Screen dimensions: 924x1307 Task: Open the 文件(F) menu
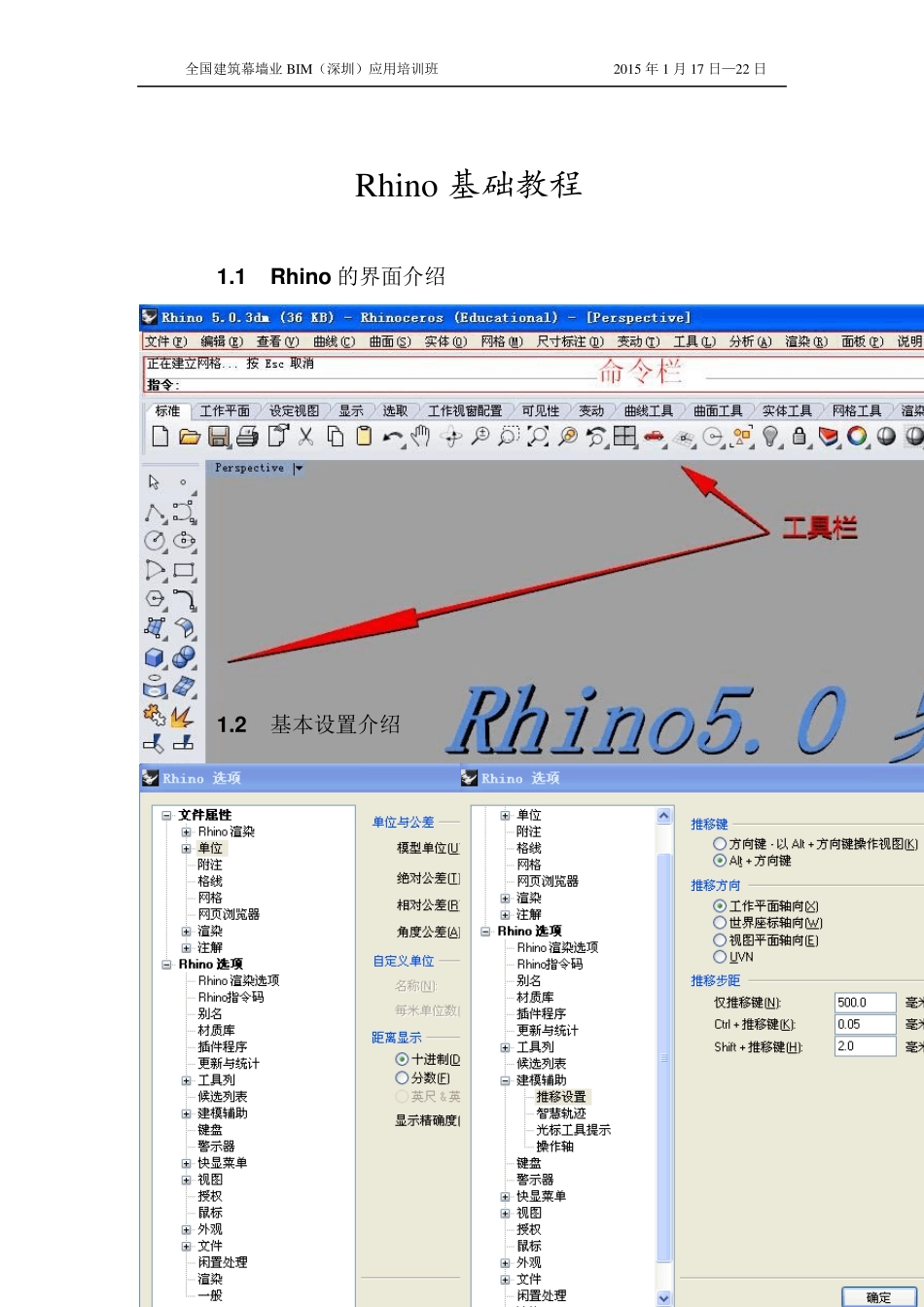[x=166, y=342]
